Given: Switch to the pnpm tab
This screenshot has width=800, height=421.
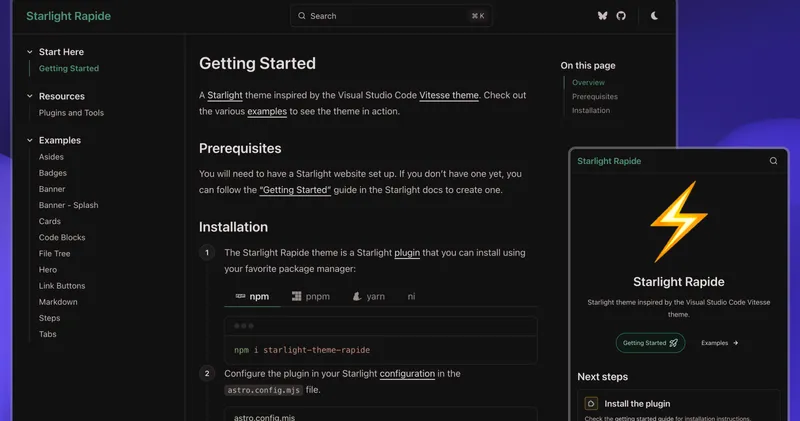Looking at the screenshot, I should tap(310, 296).
